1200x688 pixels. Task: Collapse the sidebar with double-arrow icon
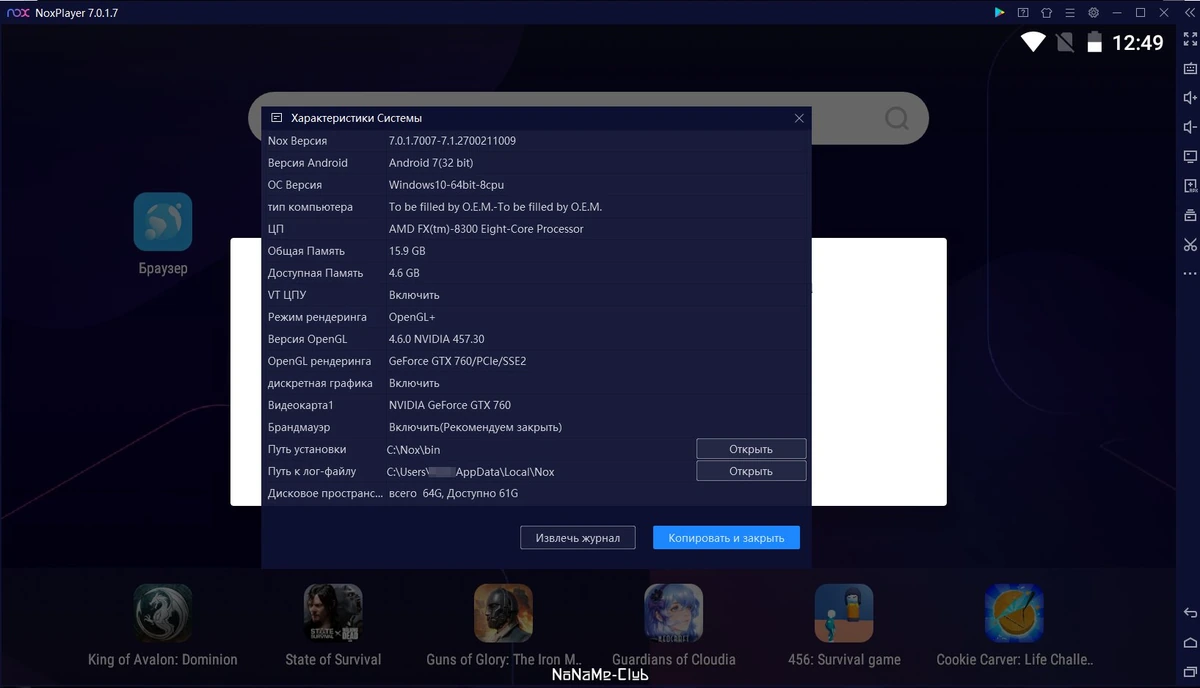[x=1190, y=13]
